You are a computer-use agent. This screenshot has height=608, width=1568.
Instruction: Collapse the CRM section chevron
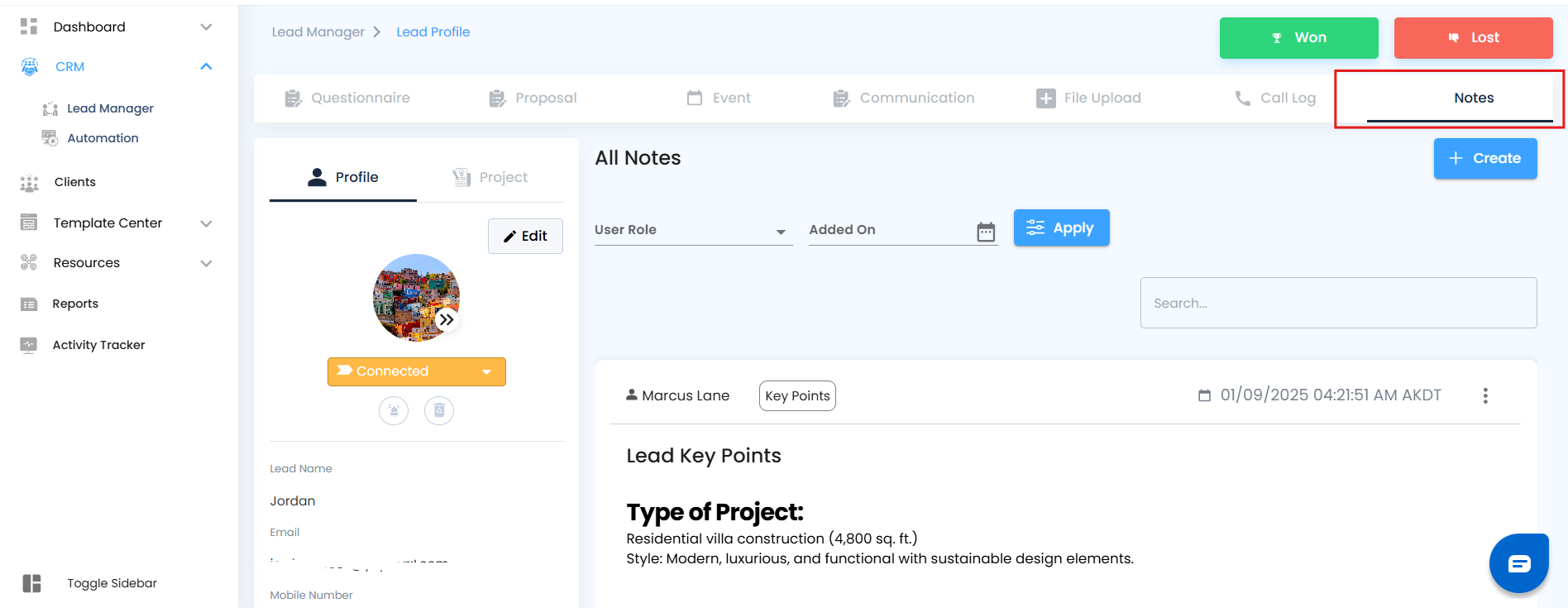[207, 67]
